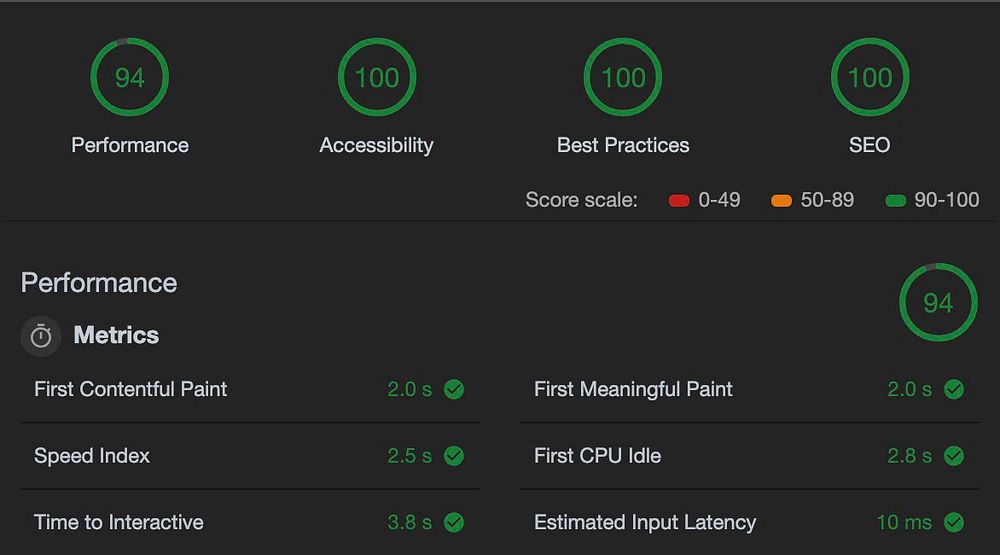Select the SEO score gauge

(x=869, y=77)
